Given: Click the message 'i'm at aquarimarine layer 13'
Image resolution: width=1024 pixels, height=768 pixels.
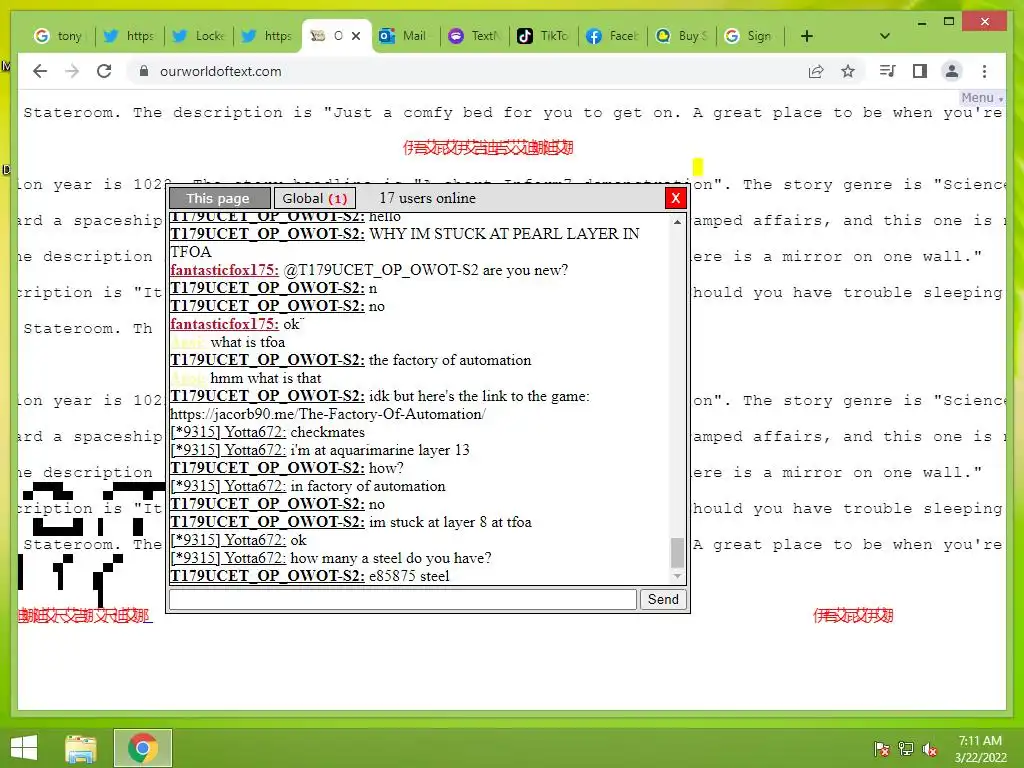Looking at the screenshot, I should pos(380,450).
